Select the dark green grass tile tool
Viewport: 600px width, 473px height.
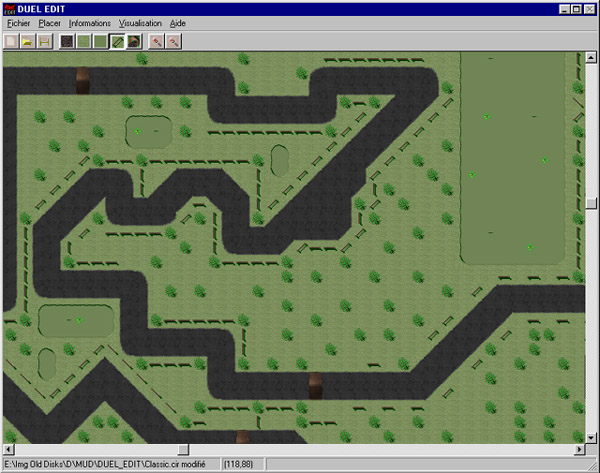tap(100, 41)
